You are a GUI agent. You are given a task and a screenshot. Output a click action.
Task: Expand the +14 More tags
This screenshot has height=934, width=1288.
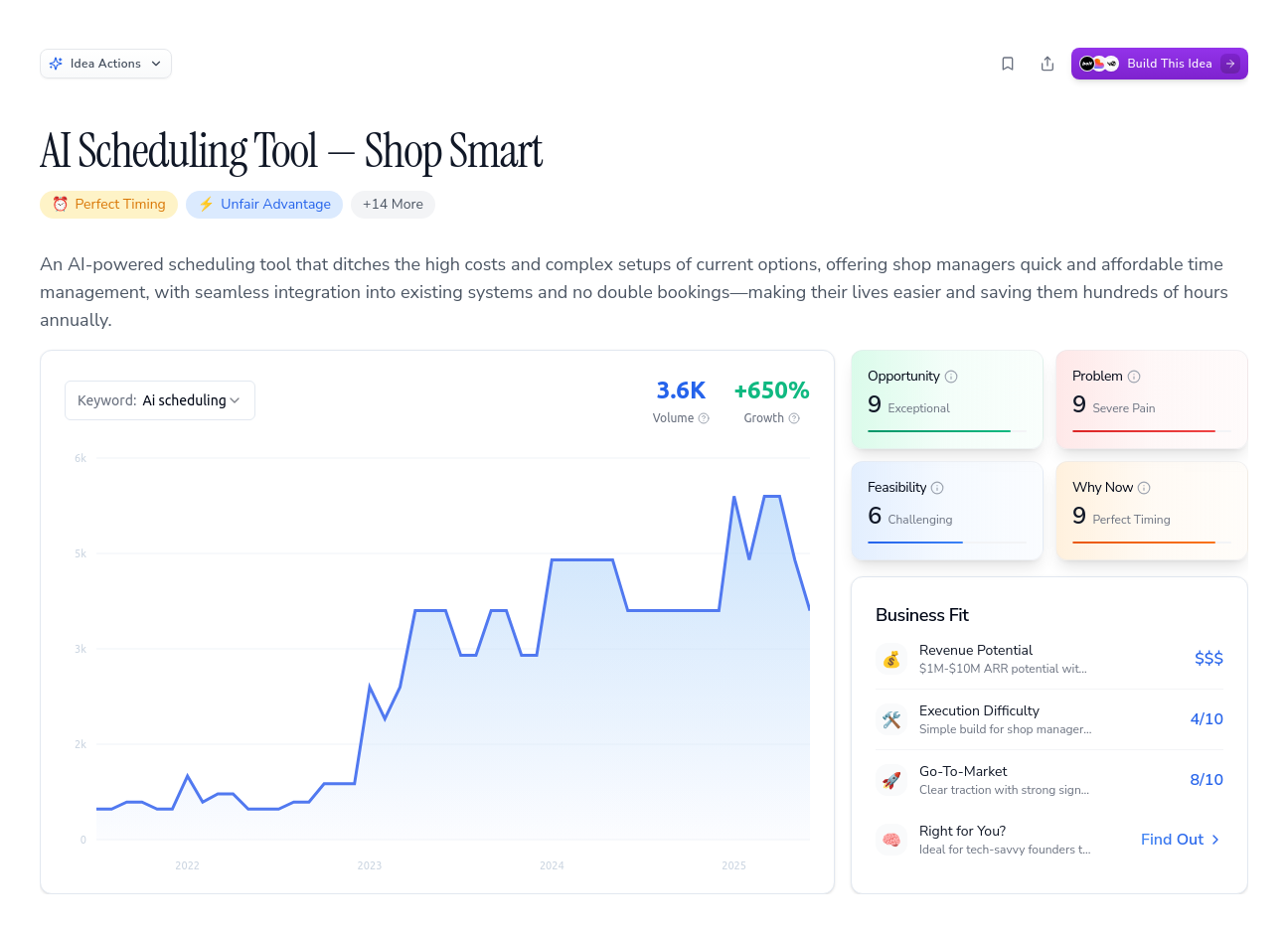click(393, 205)
